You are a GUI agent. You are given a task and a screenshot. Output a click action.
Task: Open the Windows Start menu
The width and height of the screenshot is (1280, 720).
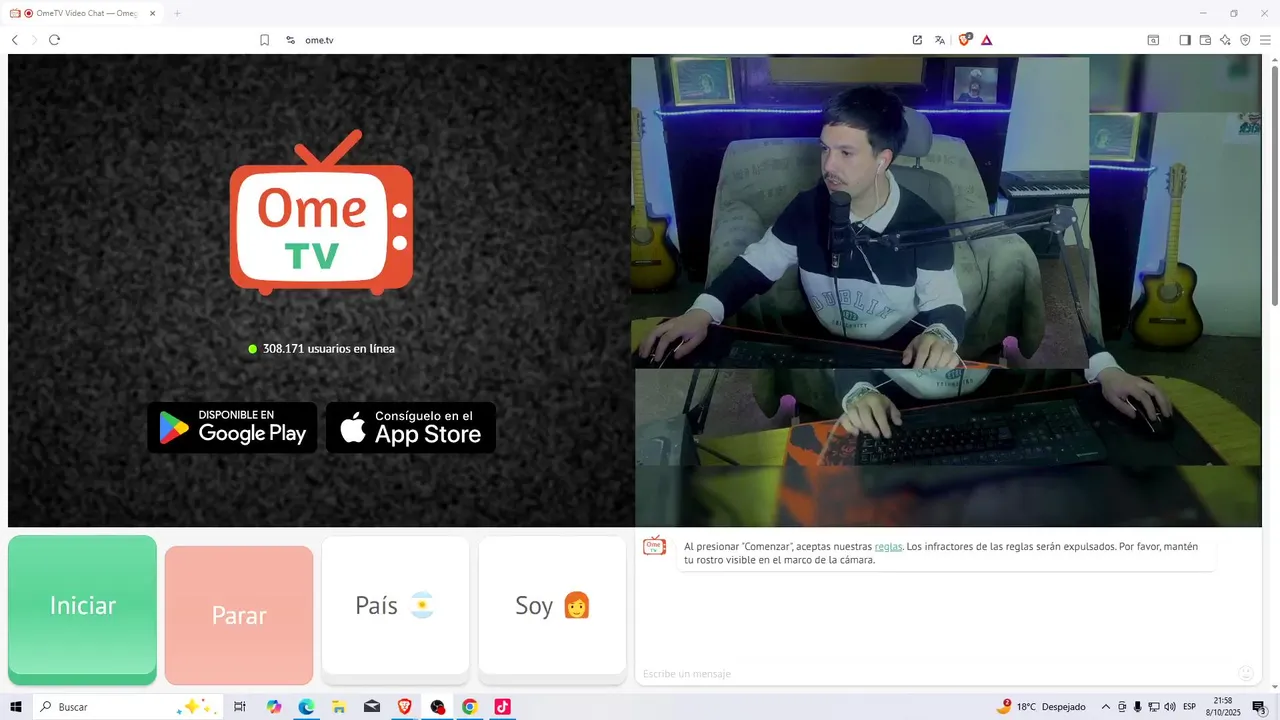(16, 707)
